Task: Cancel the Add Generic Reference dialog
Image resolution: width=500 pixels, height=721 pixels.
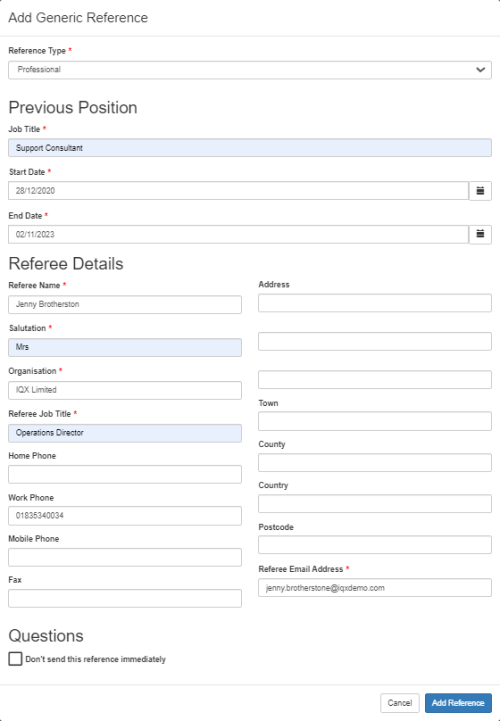Action: click(x=400, y=703)
